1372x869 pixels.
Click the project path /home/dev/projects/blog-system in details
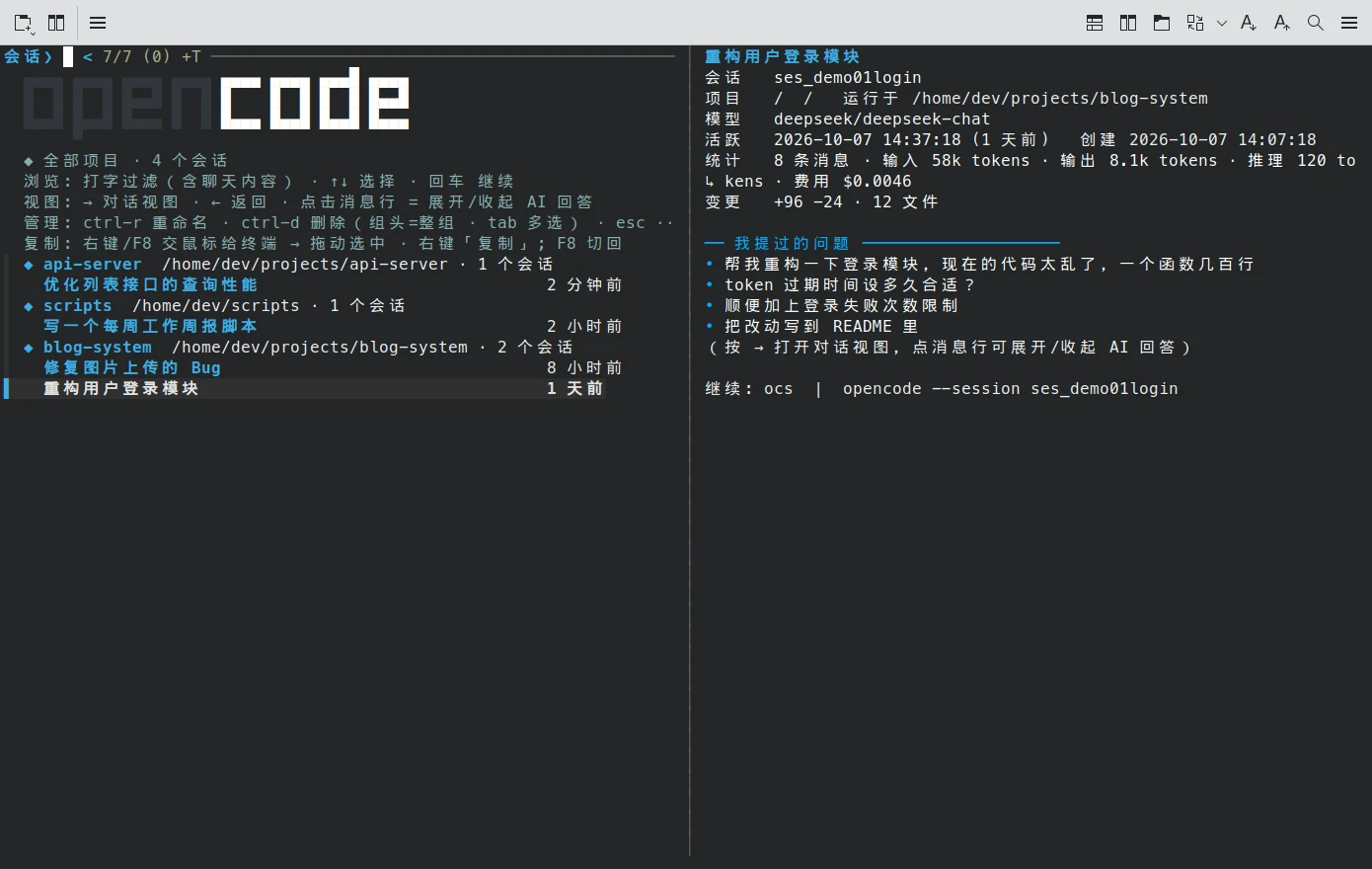pos(1060,98)
